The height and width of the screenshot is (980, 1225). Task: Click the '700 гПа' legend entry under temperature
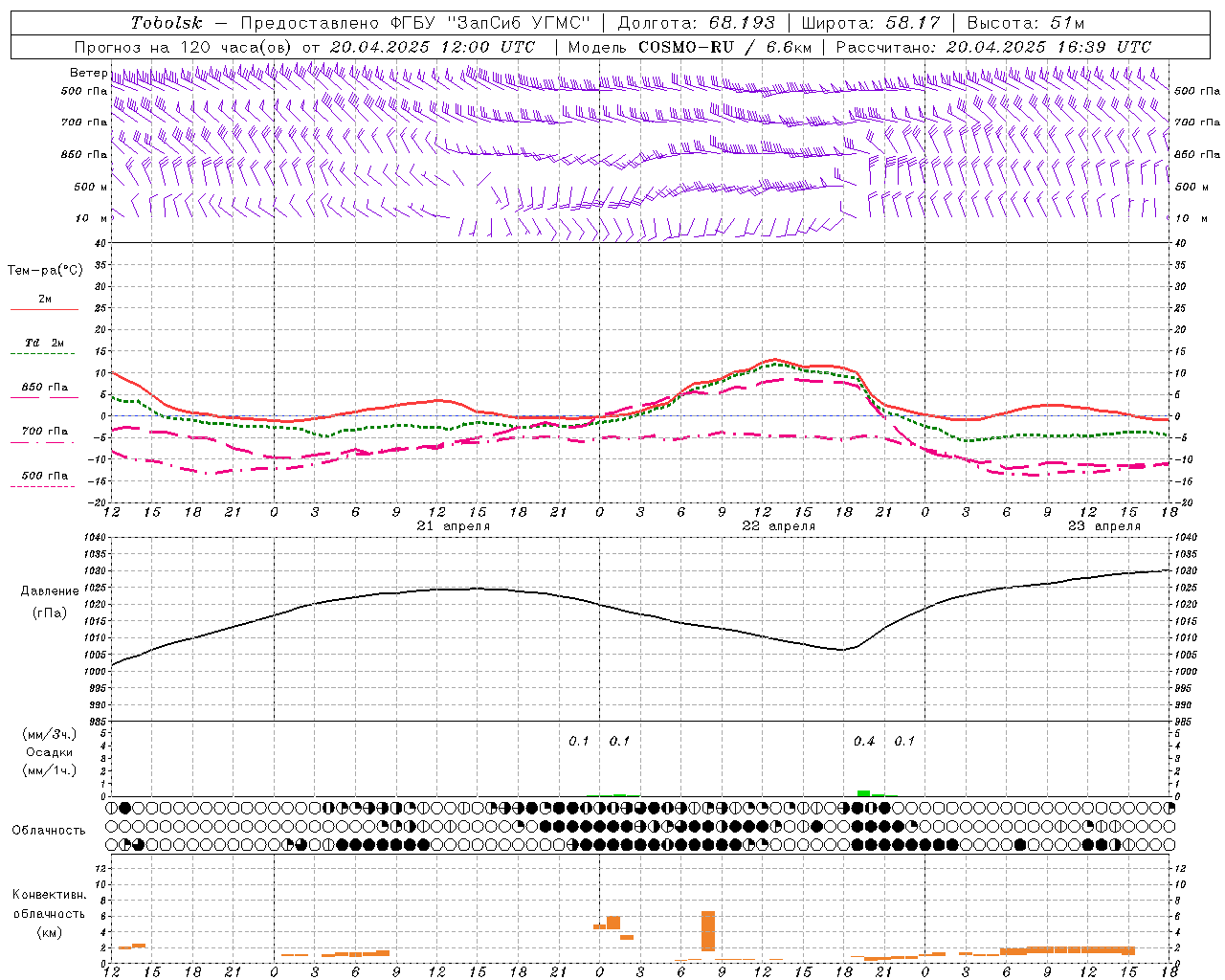pos(44,432)
